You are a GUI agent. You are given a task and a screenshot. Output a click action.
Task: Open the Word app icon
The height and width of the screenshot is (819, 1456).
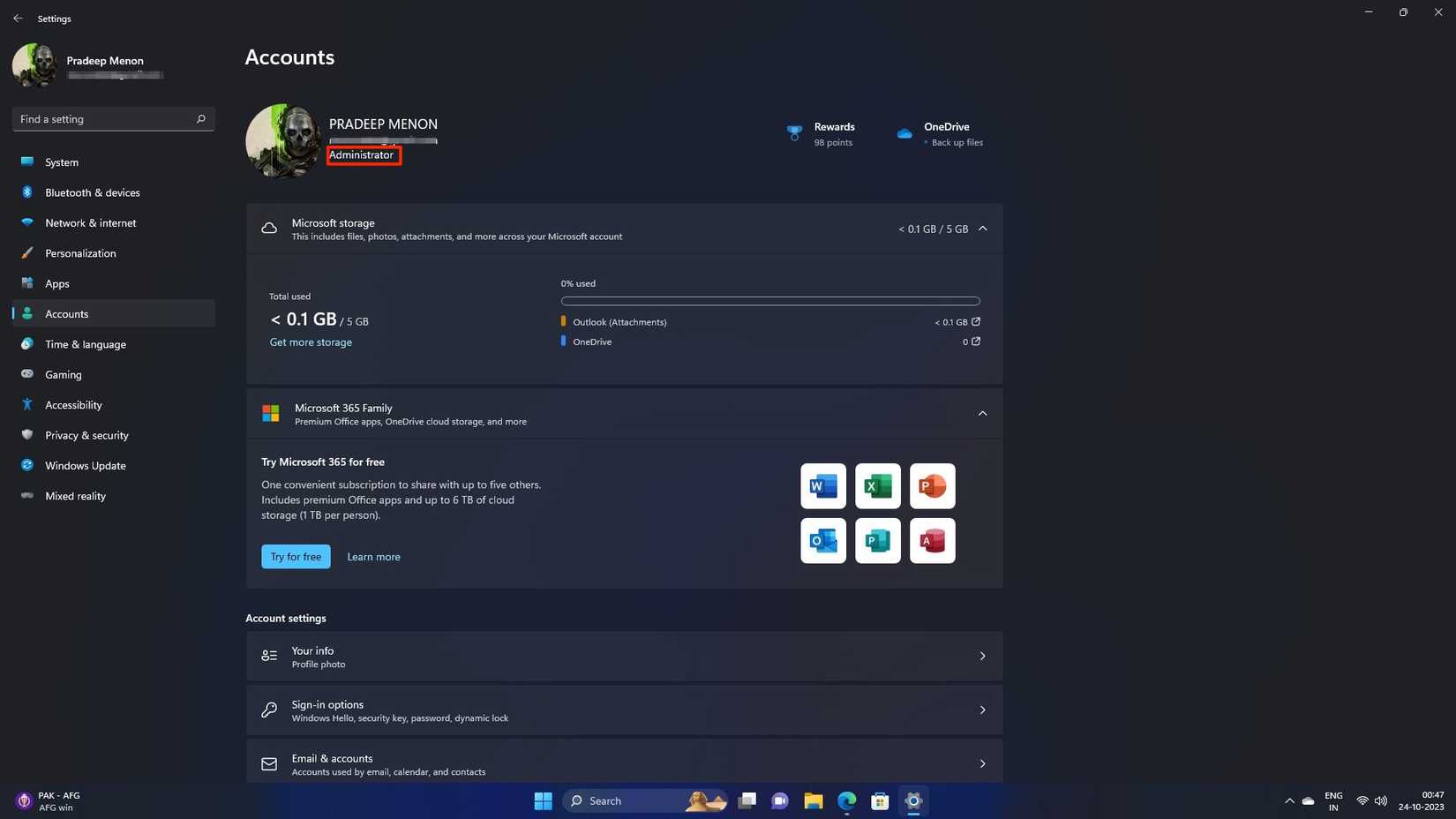pyautogui.click(x=823, y=486)
